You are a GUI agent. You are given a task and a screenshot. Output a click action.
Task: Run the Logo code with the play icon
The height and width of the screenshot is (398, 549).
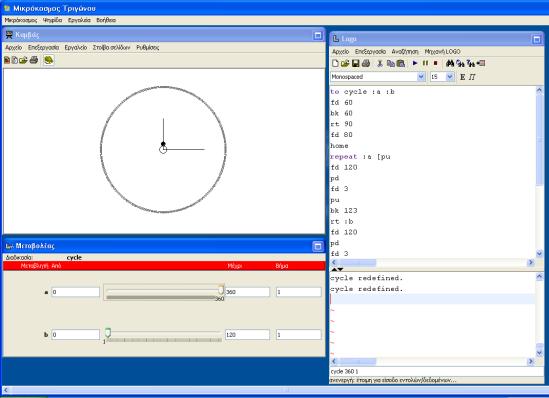point(415,63)
